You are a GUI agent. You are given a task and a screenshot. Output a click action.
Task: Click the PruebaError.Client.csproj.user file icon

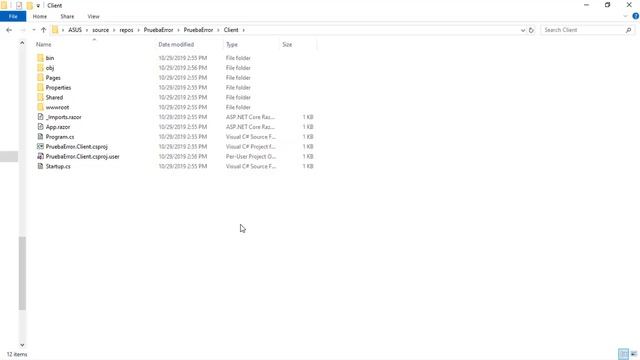(40, 156)
